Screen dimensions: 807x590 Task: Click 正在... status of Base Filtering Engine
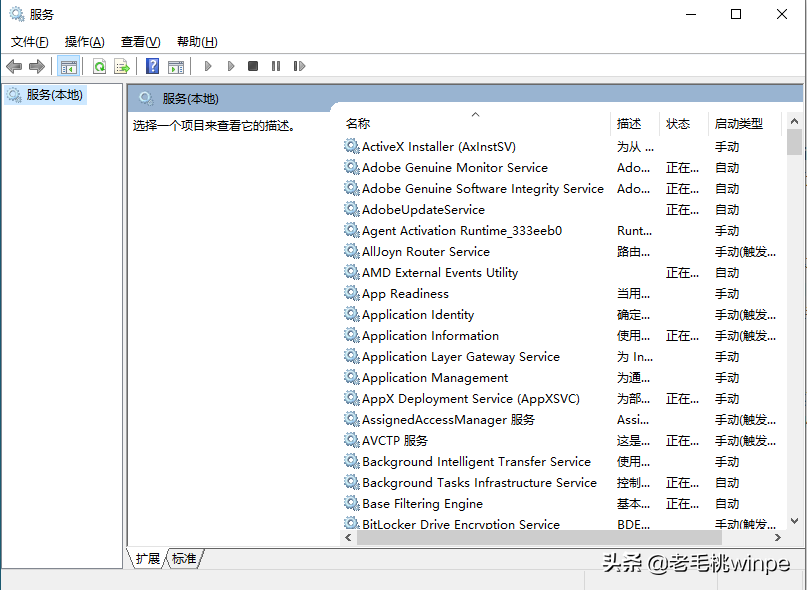682,504
